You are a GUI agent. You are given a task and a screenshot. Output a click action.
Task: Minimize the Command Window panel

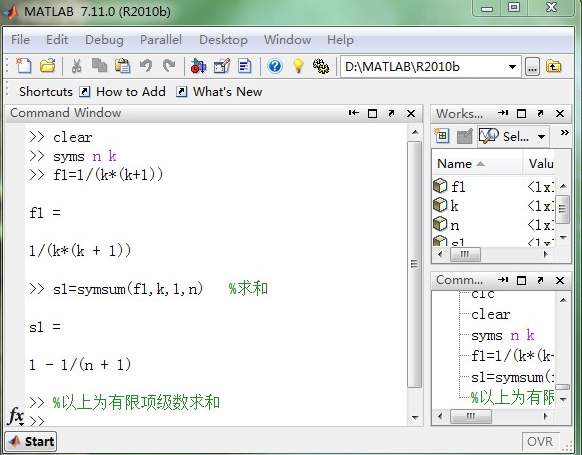[x=353, y=113]
